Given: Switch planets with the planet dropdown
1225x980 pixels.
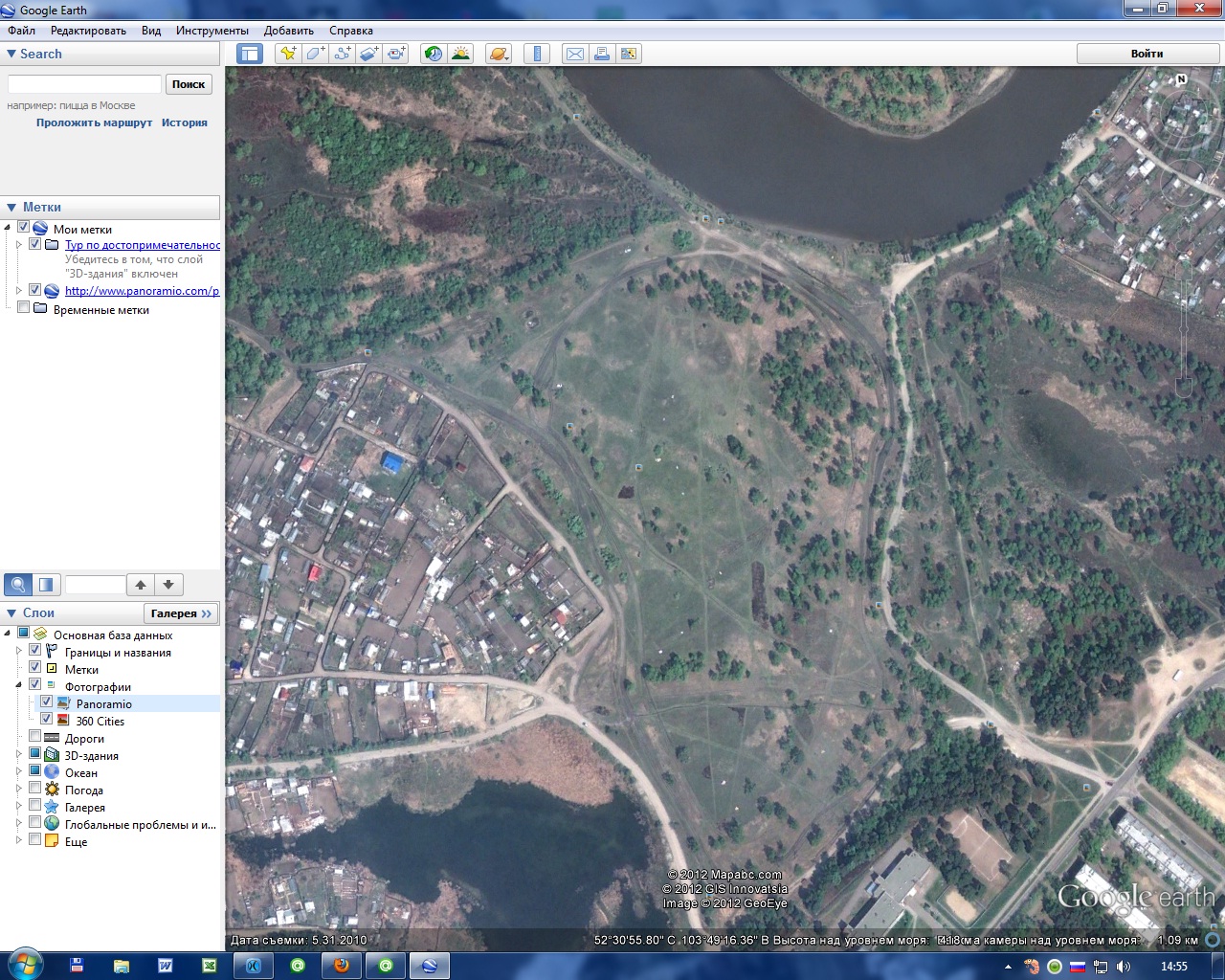Looking at the screenshot, I should pos(499,54).
